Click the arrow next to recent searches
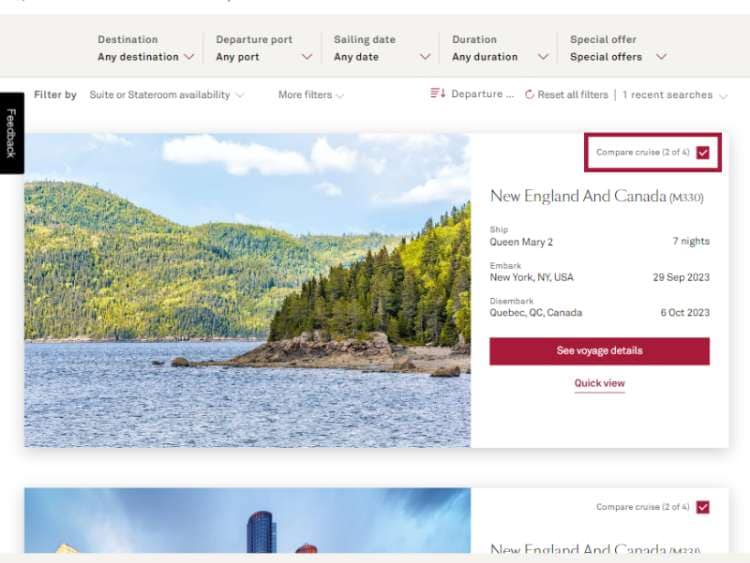The image size is (750, 563). coord(723,96)
